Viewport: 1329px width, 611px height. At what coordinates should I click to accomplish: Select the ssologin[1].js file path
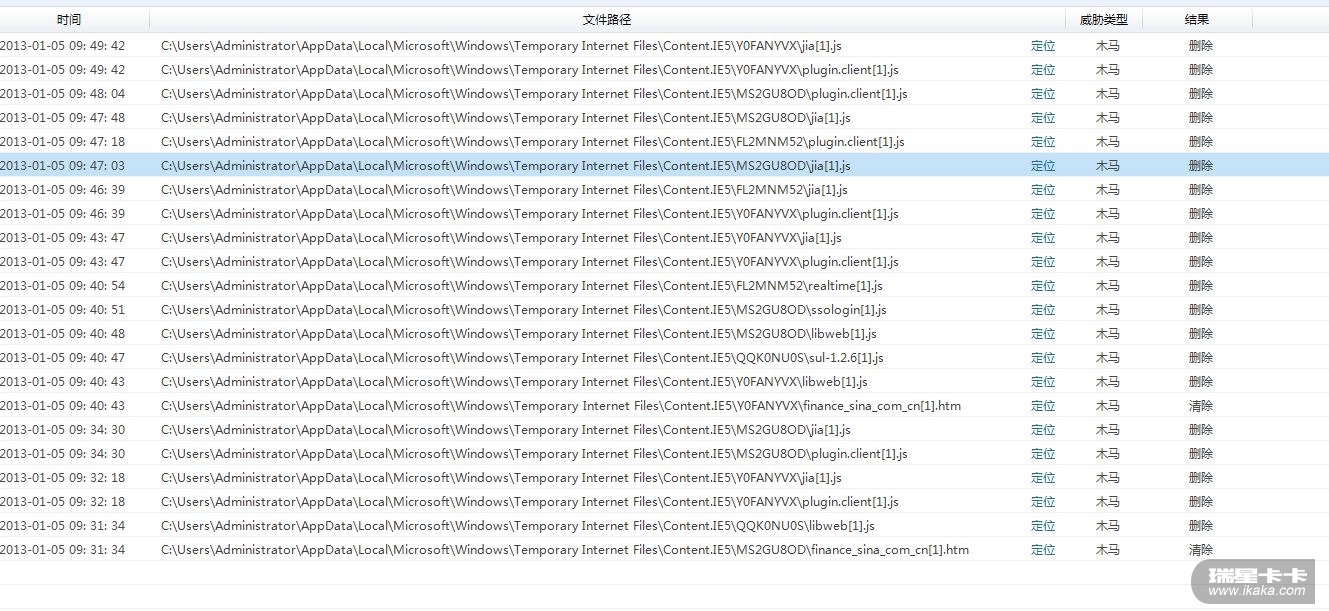(524, 310)
